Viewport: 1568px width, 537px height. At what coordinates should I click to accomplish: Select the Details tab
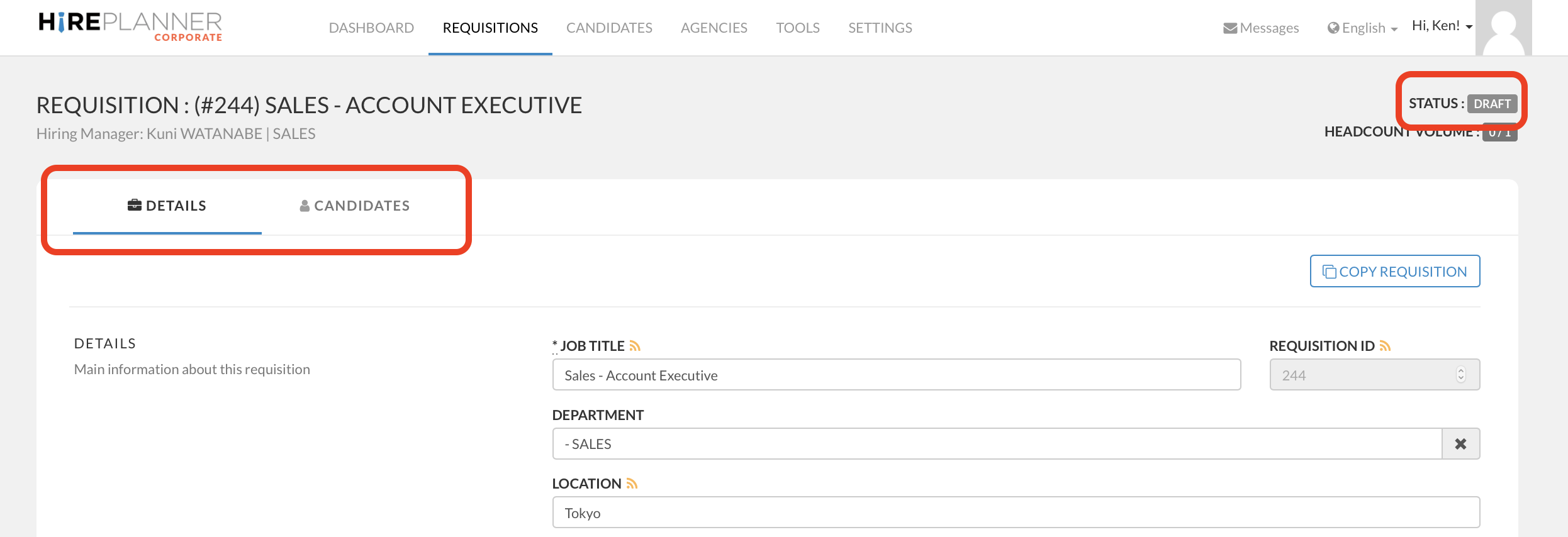[167, 206]
